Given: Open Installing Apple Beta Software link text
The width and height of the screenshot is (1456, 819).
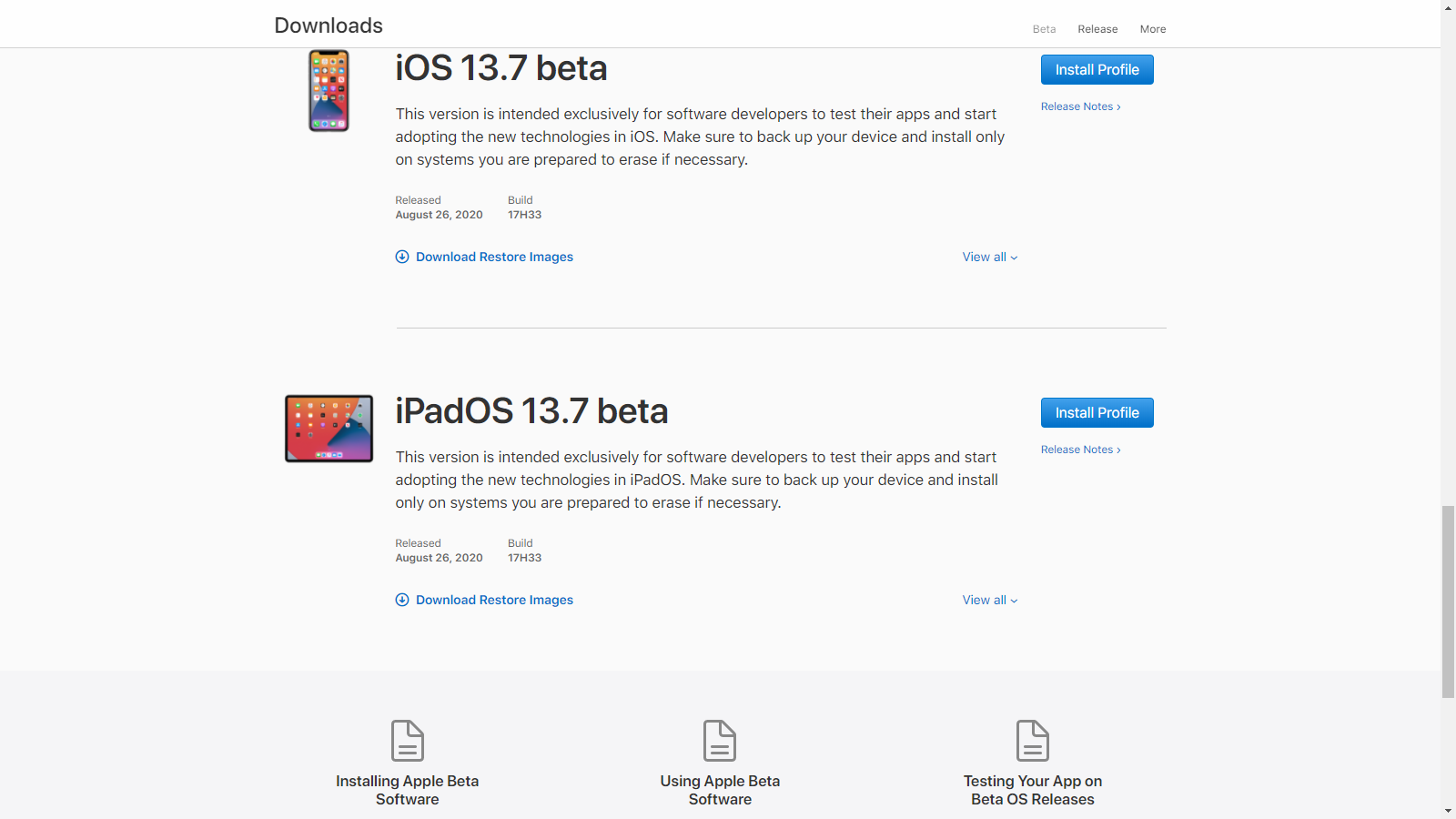Looking at the screenshot, I should coord(408,790).
